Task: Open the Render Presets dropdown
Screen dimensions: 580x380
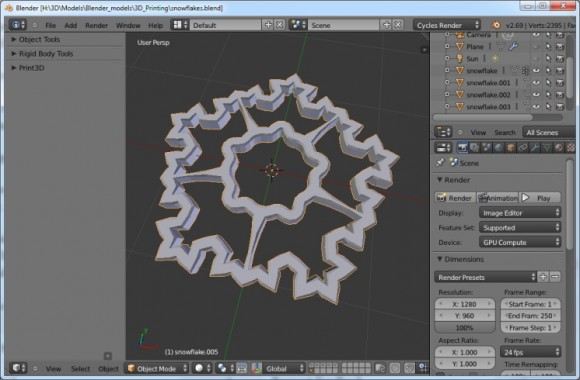Action: (x=485, y=277)
